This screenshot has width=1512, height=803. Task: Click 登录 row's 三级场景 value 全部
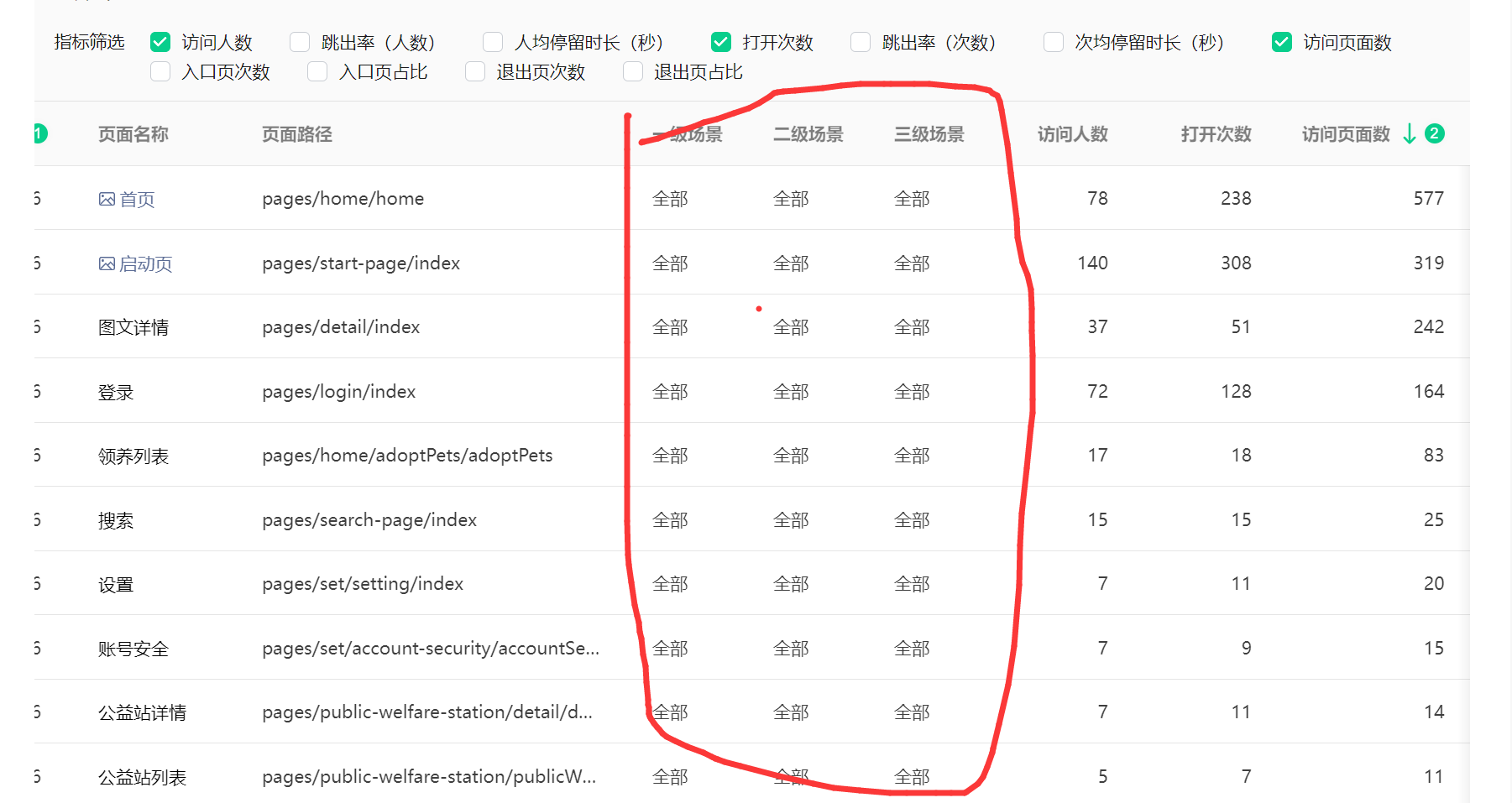coord(912,392)
